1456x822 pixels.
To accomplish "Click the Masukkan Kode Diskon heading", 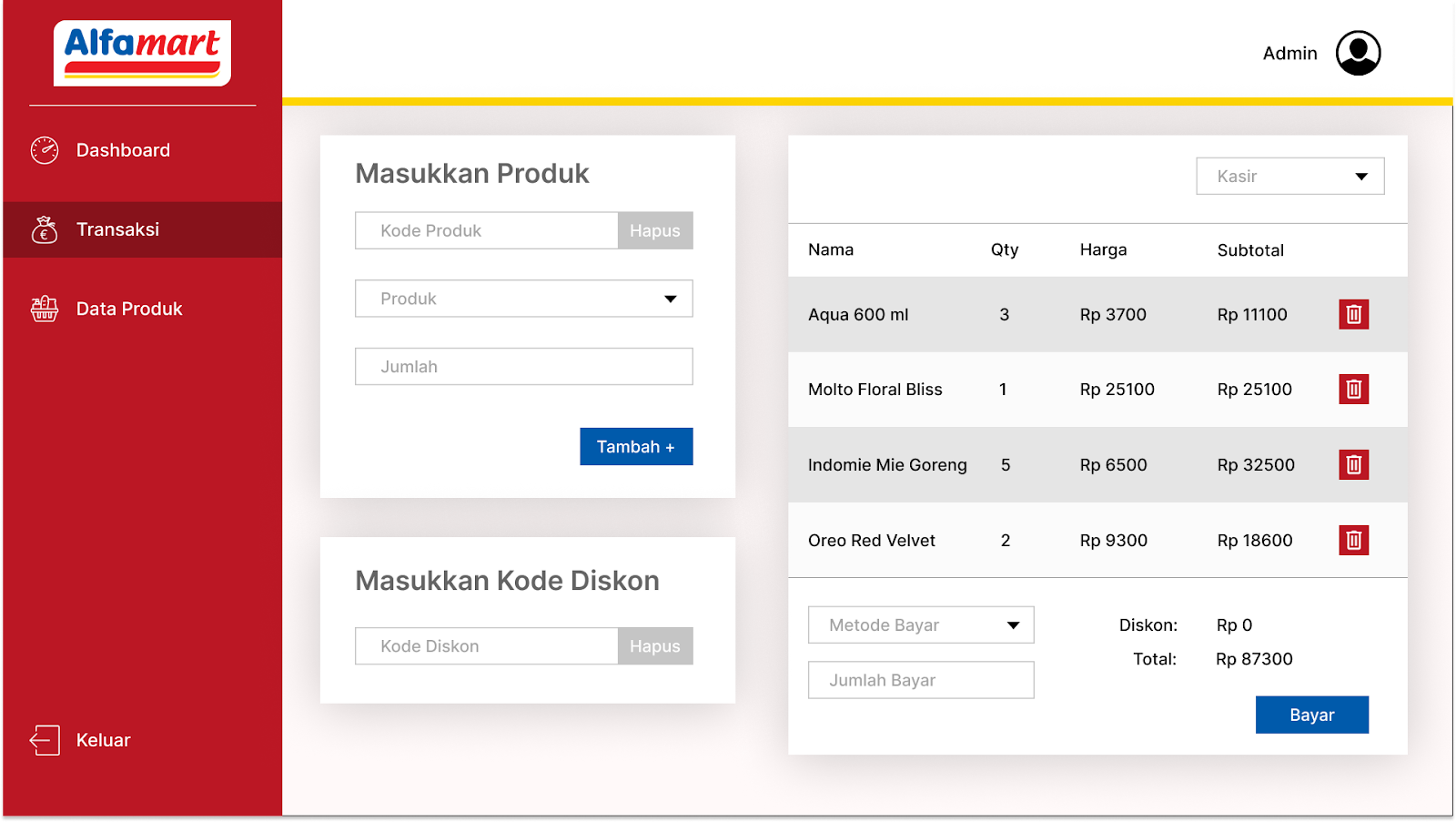I will pos(507,580).
